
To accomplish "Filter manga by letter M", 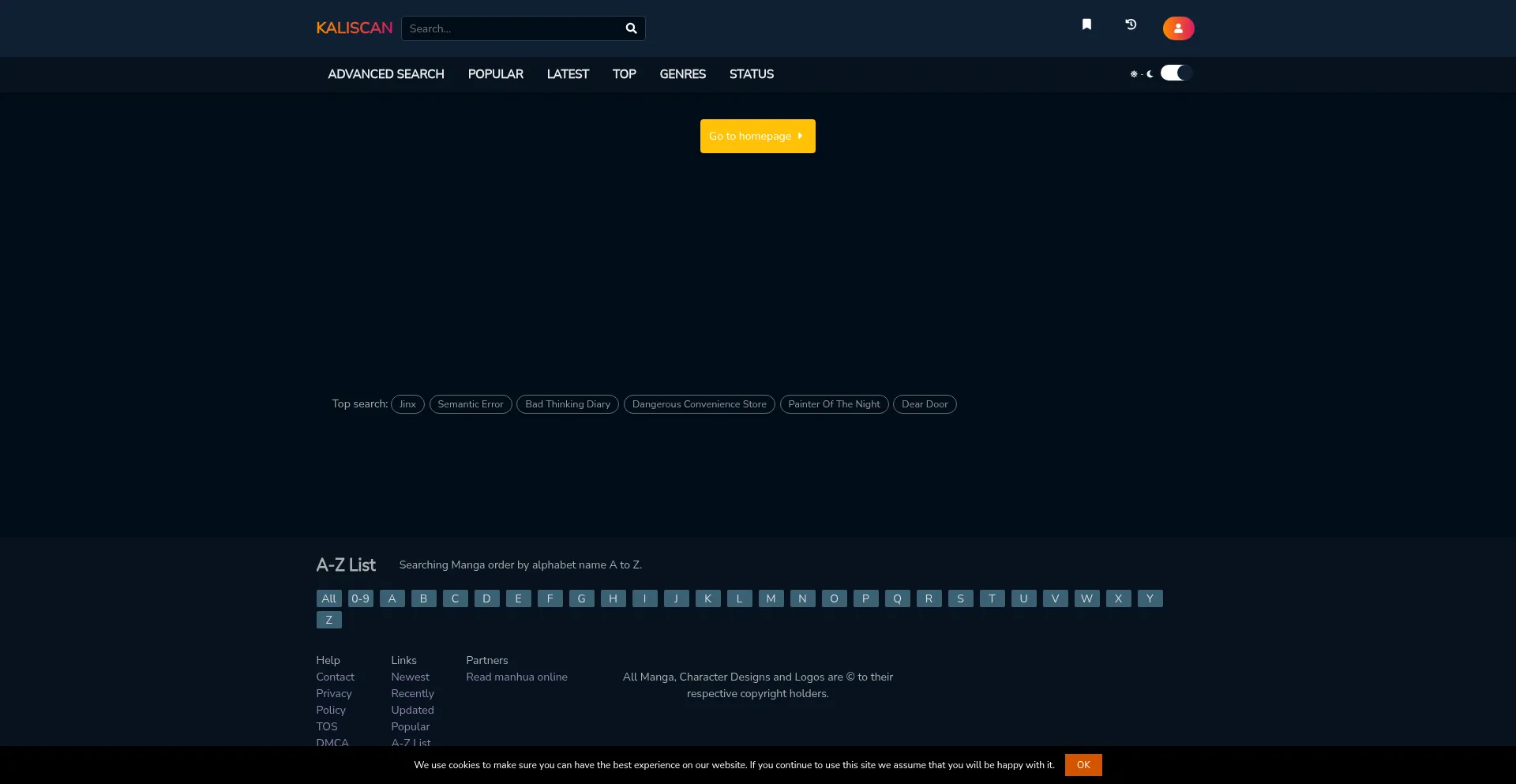I will pyautogui.click(x=771, y=598).
